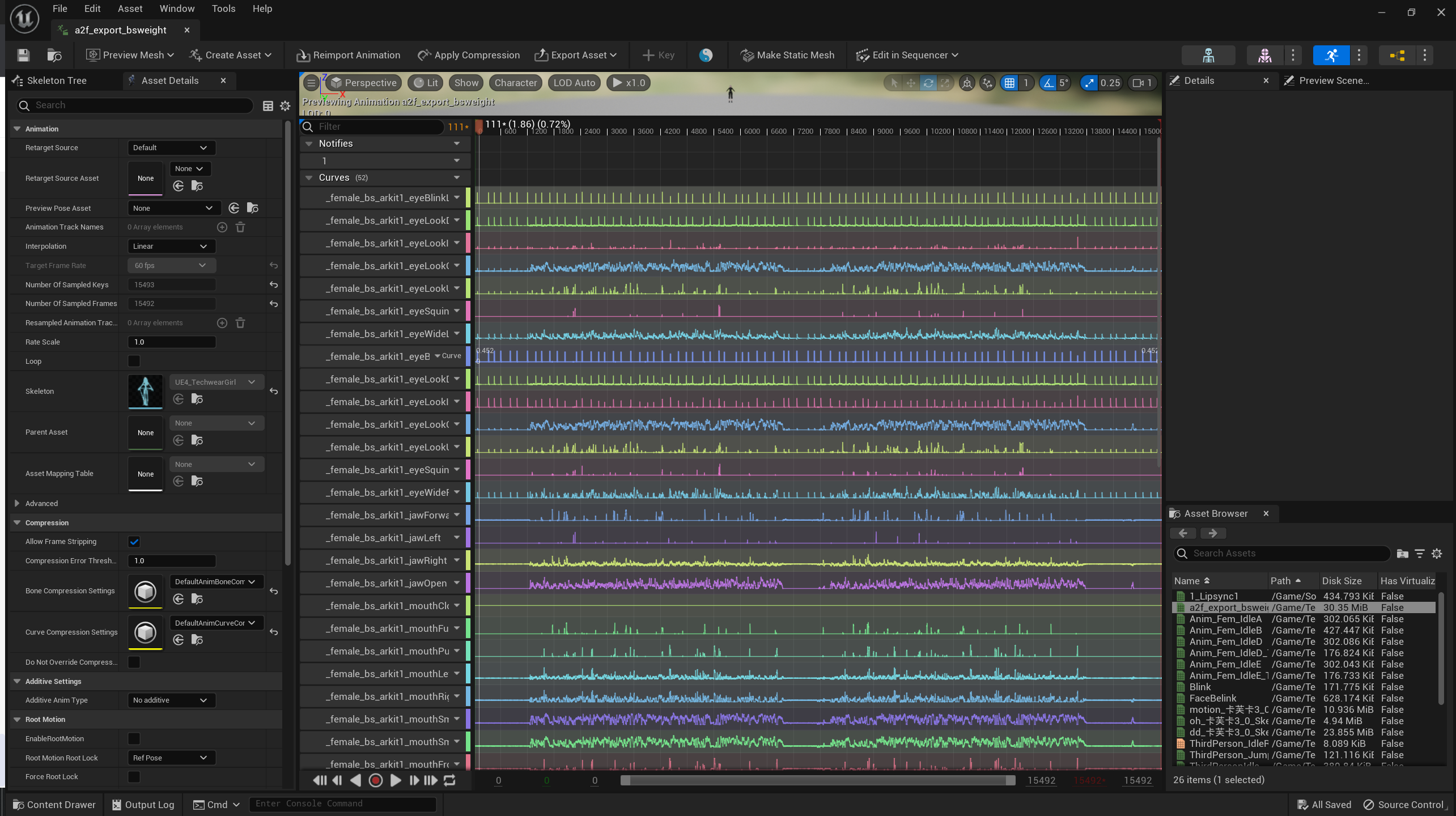Collapse the Curves section
This screenshot has width=1456, height=816.
point(309,178)
